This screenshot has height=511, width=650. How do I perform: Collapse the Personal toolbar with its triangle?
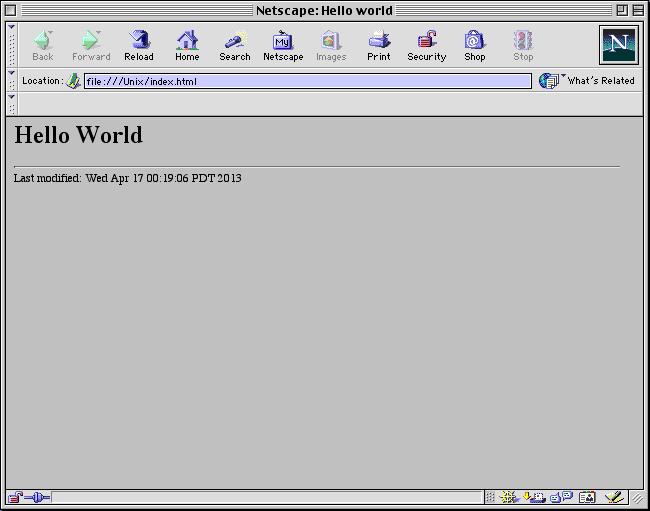[x=12, y=97]
